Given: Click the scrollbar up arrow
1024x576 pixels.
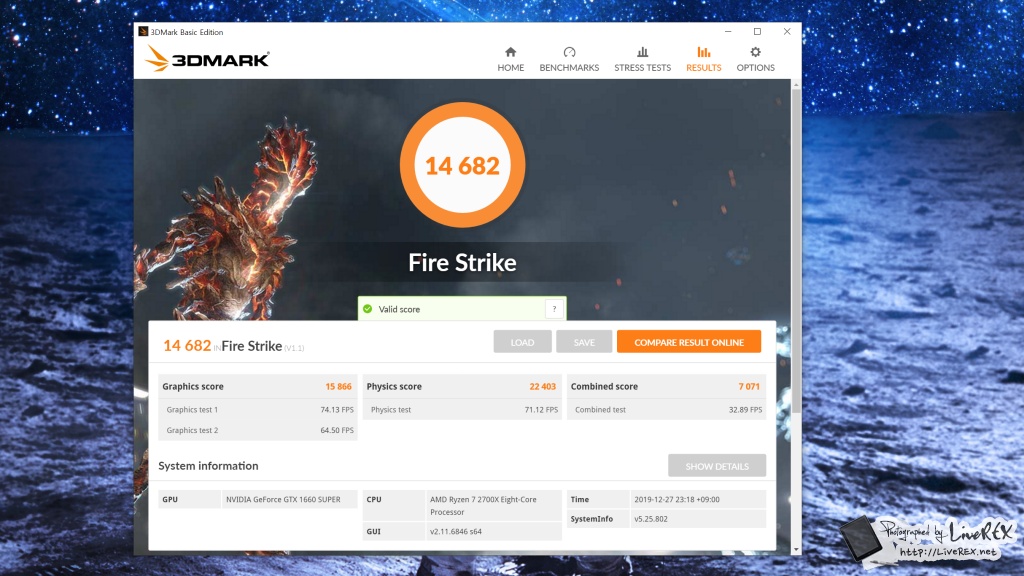Looking at the screenshot, I should (x=795, y=85).
